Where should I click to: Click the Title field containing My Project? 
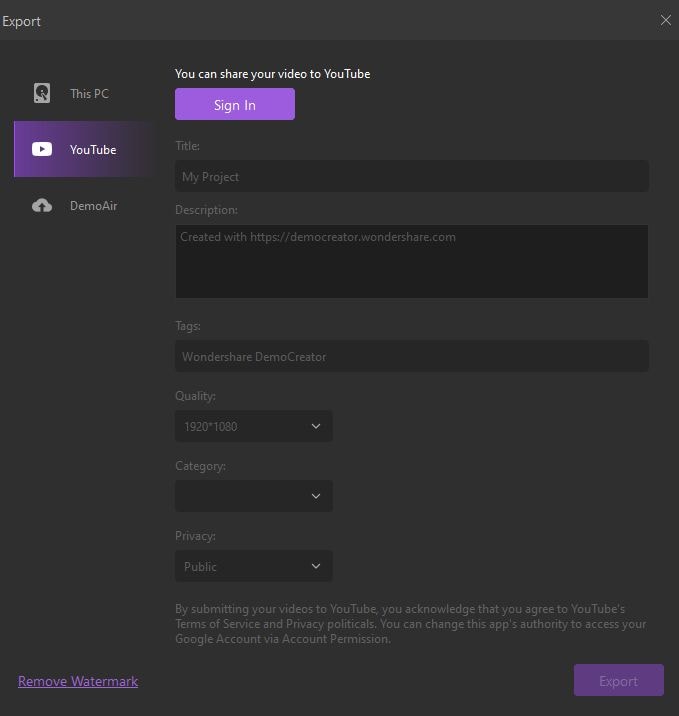coord(411,176)
